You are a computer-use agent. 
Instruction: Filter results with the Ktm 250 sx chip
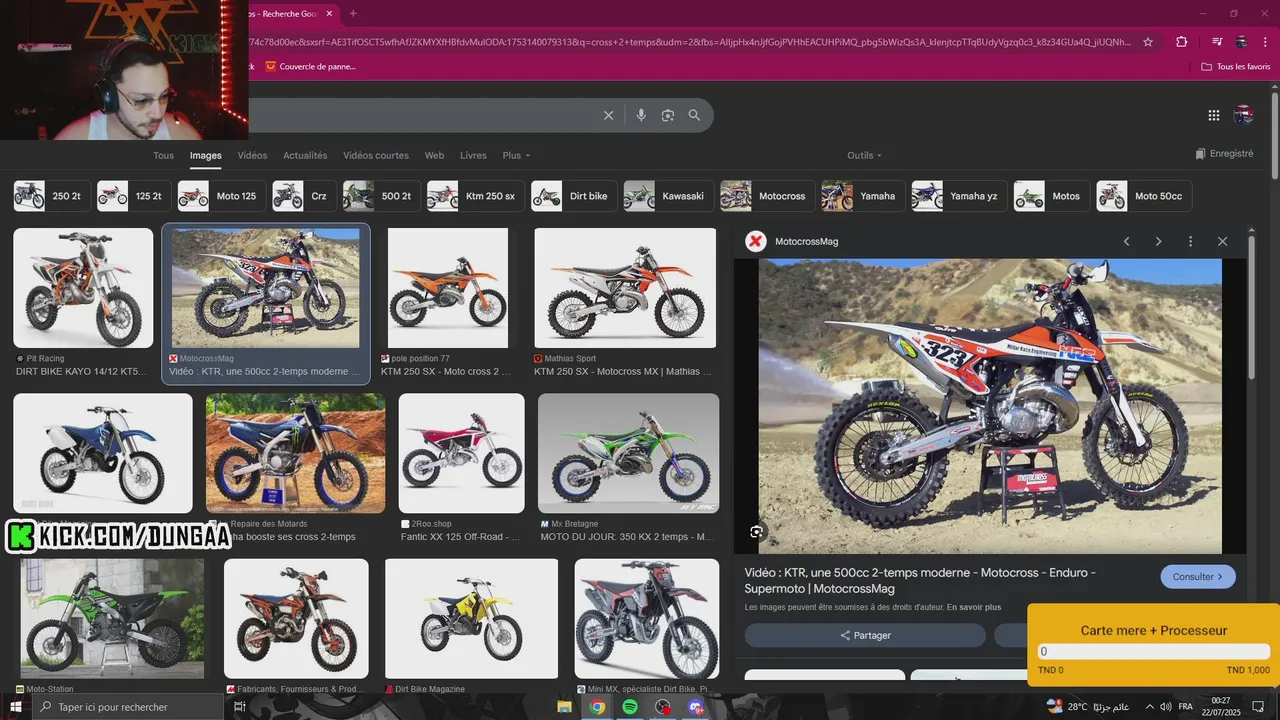coord(474,196)
